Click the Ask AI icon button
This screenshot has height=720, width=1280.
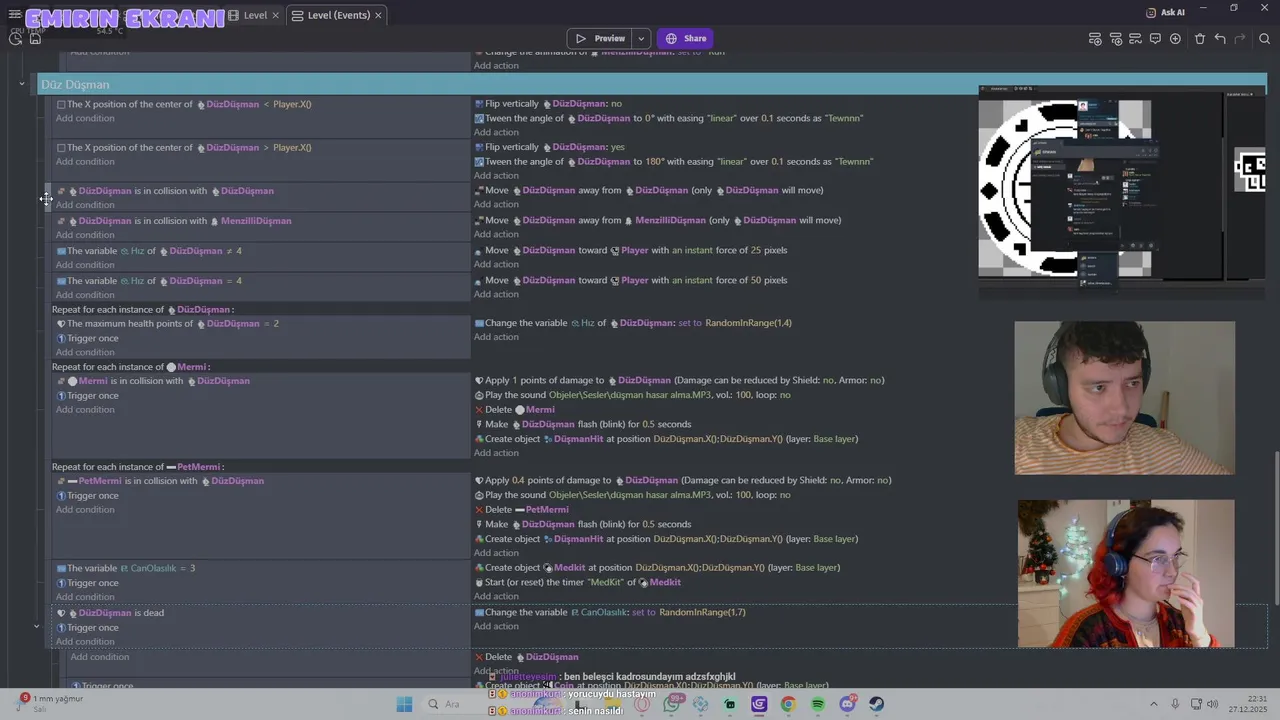coord(1165,12)
